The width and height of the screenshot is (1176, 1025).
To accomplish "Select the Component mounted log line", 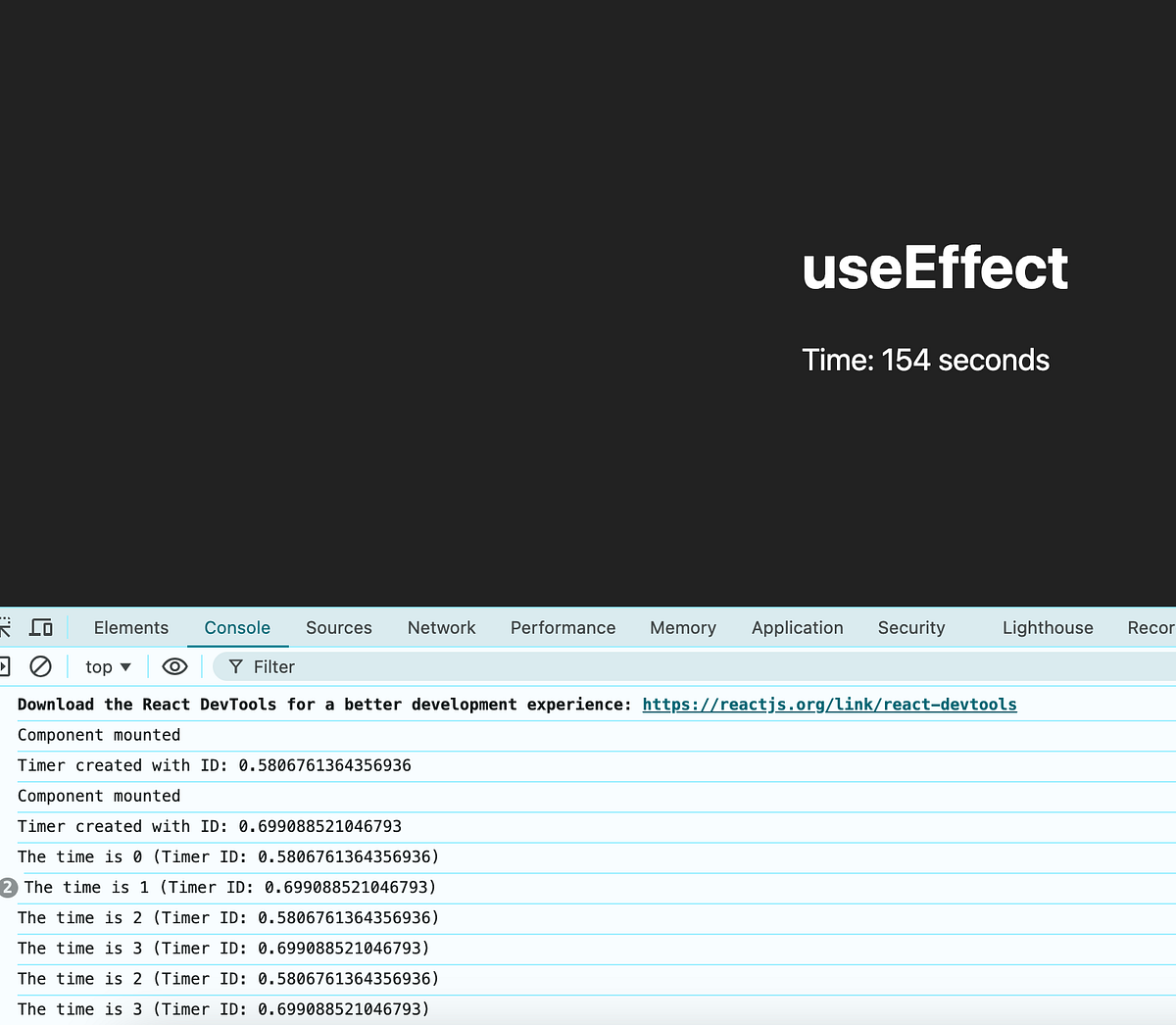I will [x=99, y=735].
